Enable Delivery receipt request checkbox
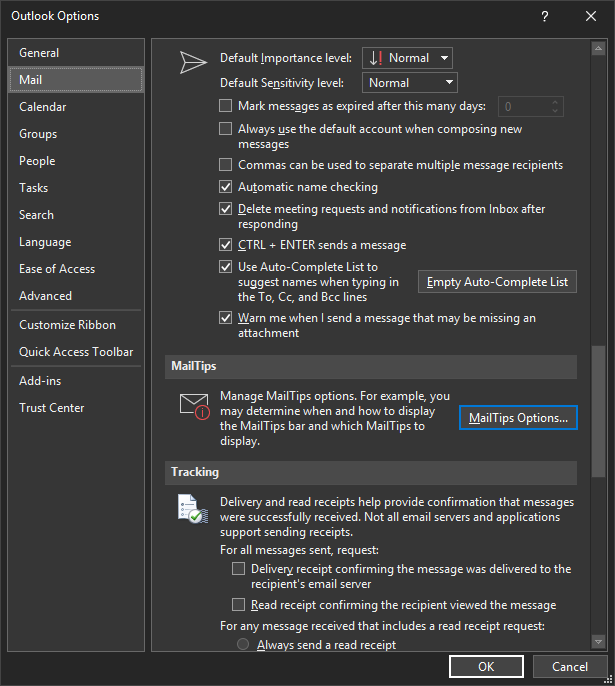This screenshot has width=615, height=686. tap(238, 569)
